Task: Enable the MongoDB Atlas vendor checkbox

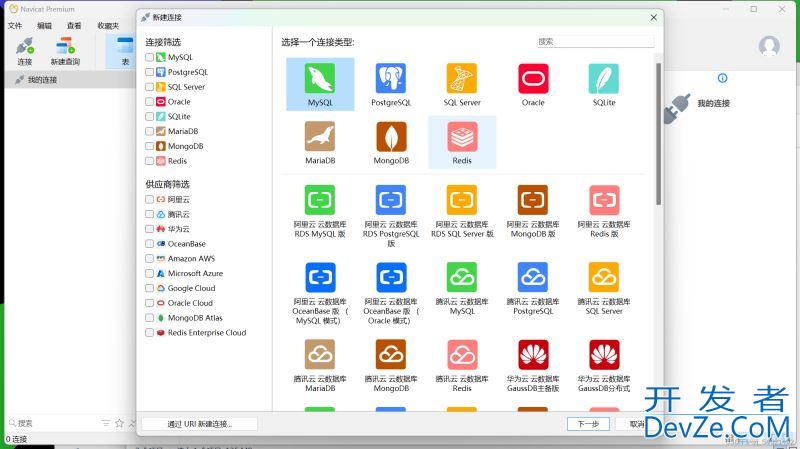Action: [x=149, y=317]
